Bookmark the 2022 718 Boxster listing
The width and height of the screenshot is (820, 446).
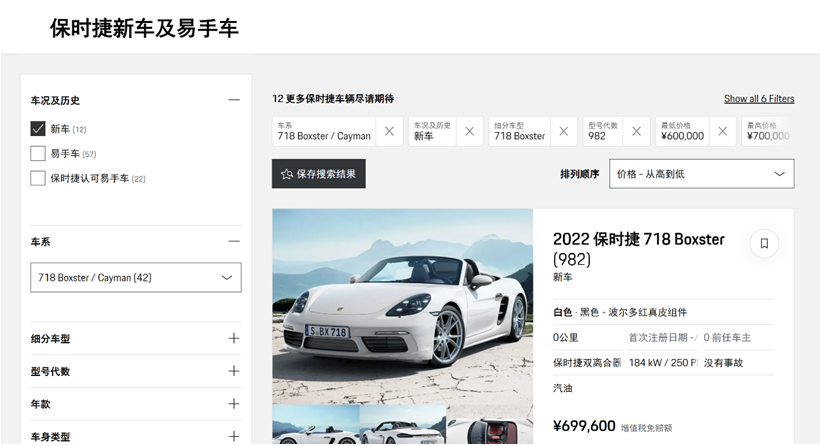tap(764, 243)
